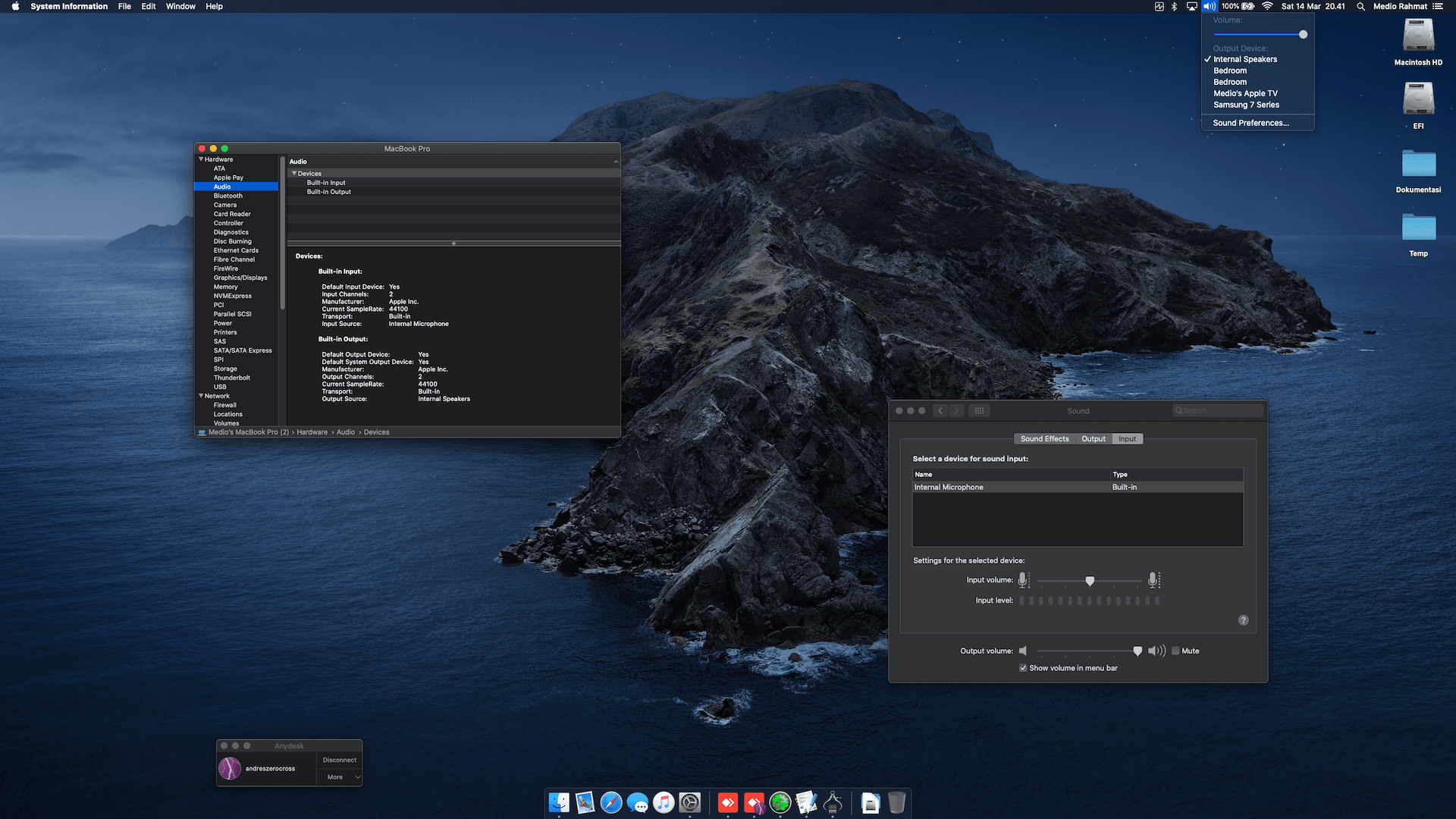Click the Search field in Sound preferences
The width and height of the screenshot is (1456, 819).
1219,411
